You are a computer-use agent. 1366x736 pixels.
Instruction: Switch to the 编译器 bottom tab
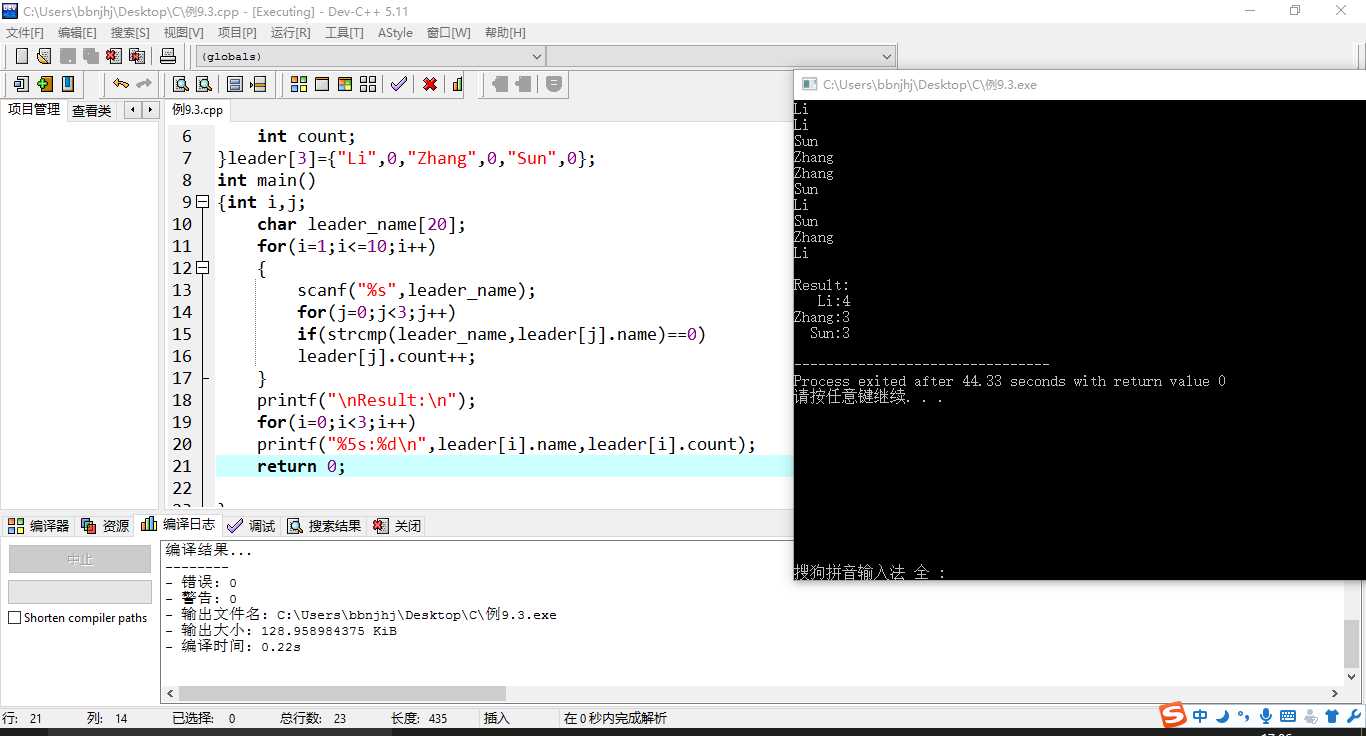tap(39, 525)
